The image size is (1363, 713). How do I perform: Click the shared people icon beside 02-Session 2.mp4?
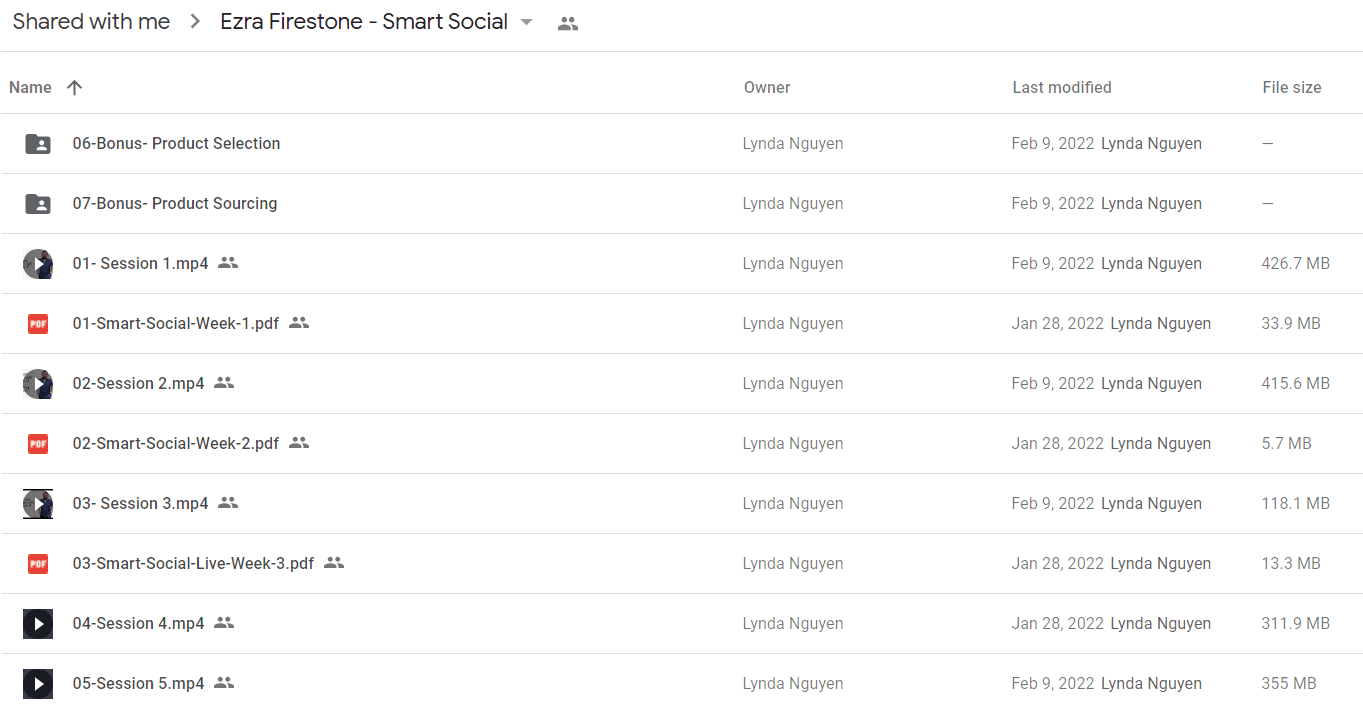(x=224, y=383)
